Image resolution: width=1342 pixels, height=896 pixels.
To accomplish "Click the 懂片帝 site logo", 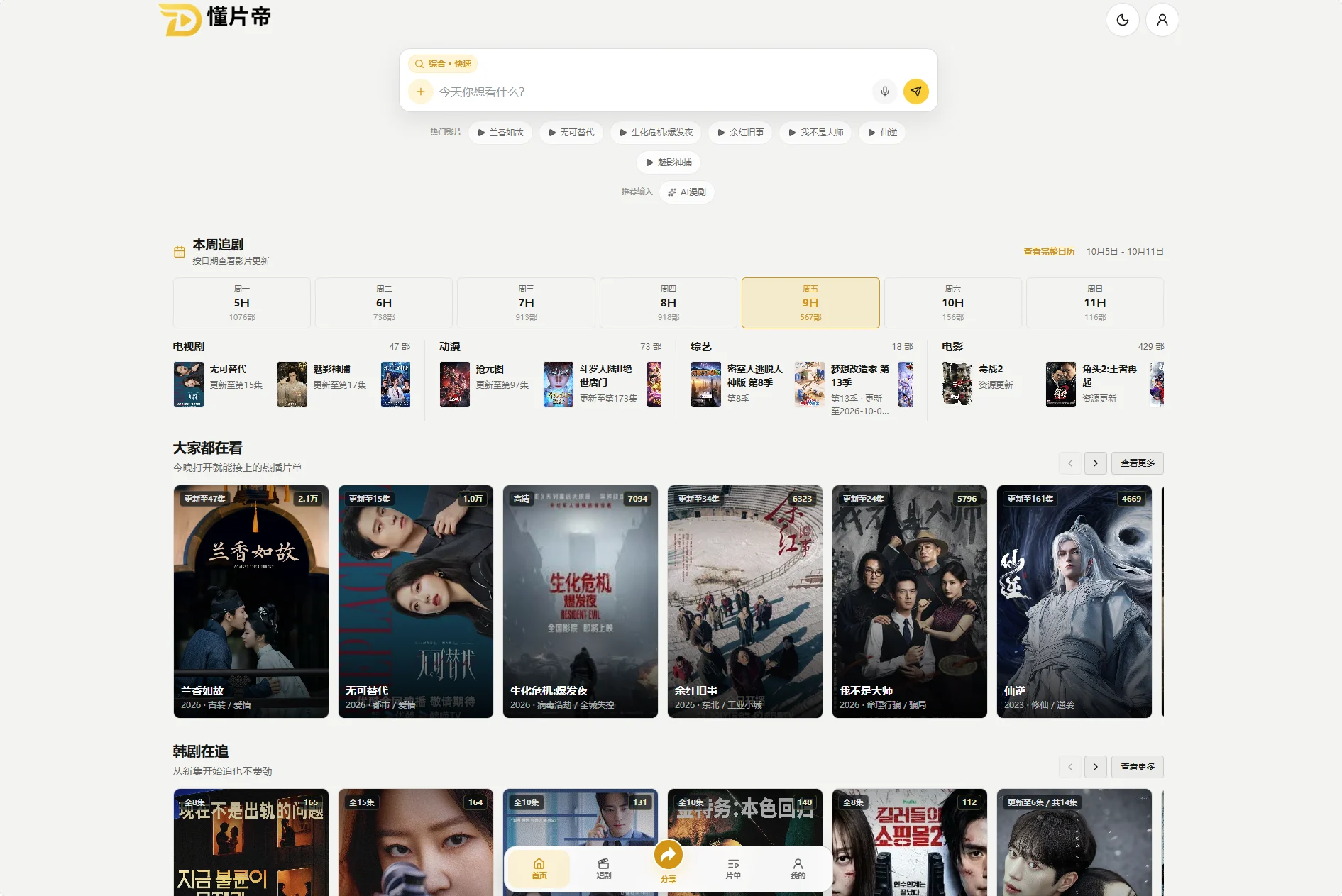I will coord(214,18).
